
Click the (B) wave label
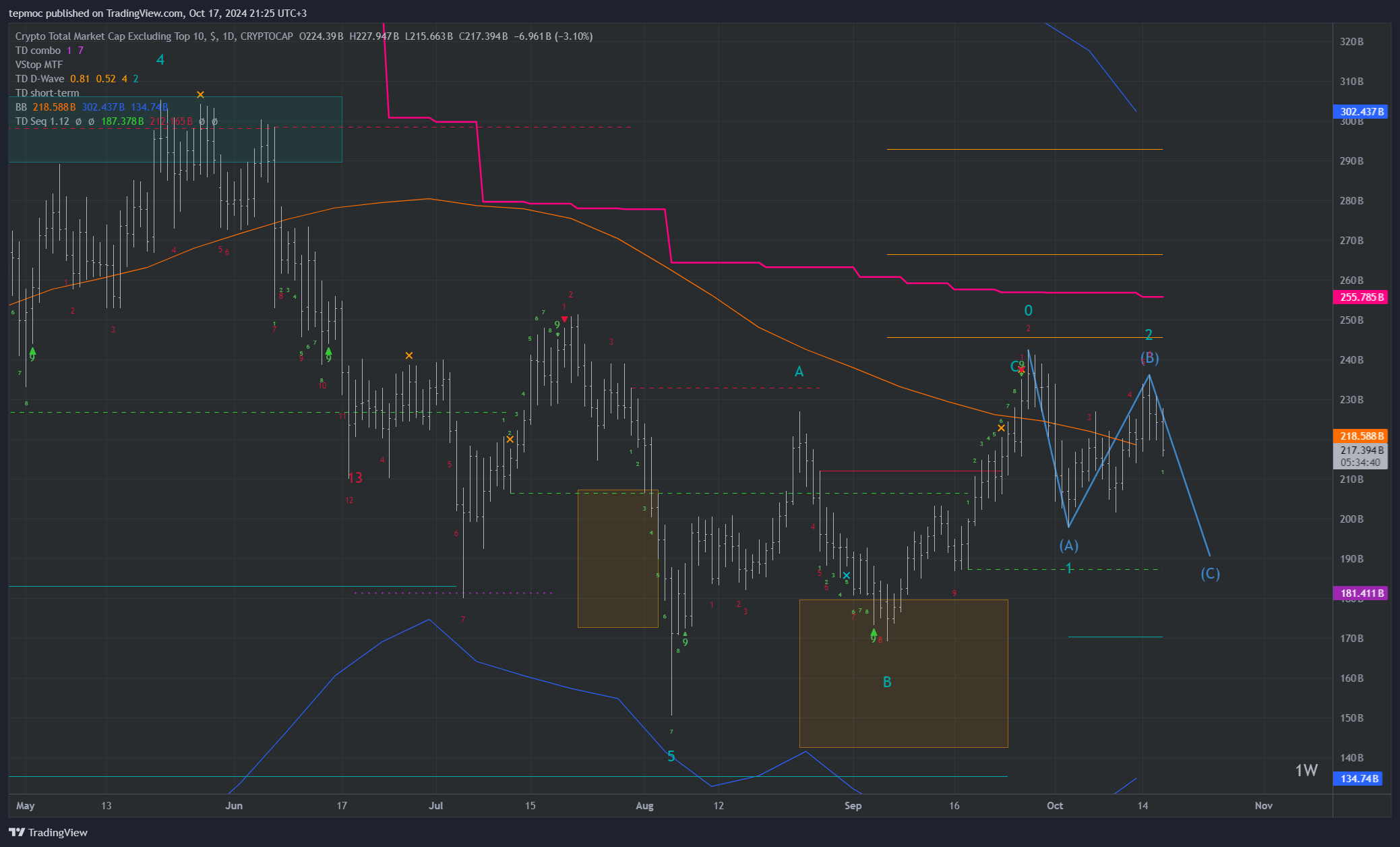click(1149, 358)
